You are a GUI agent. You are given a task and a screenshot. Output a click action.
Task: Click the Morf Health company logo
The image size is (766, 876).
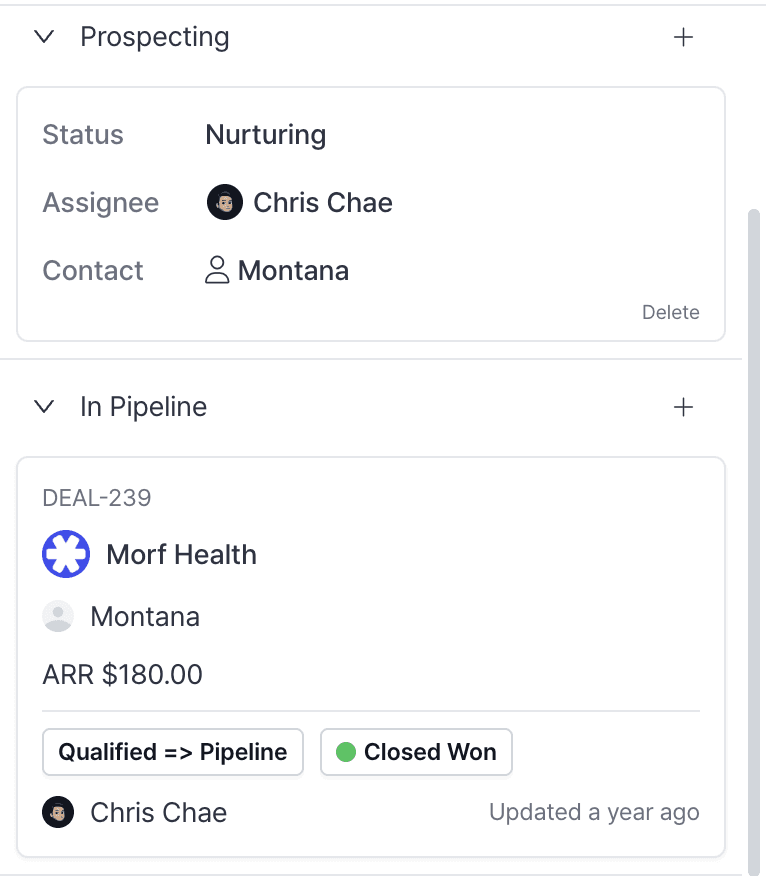pyautogui.click(x=66, y=554)
